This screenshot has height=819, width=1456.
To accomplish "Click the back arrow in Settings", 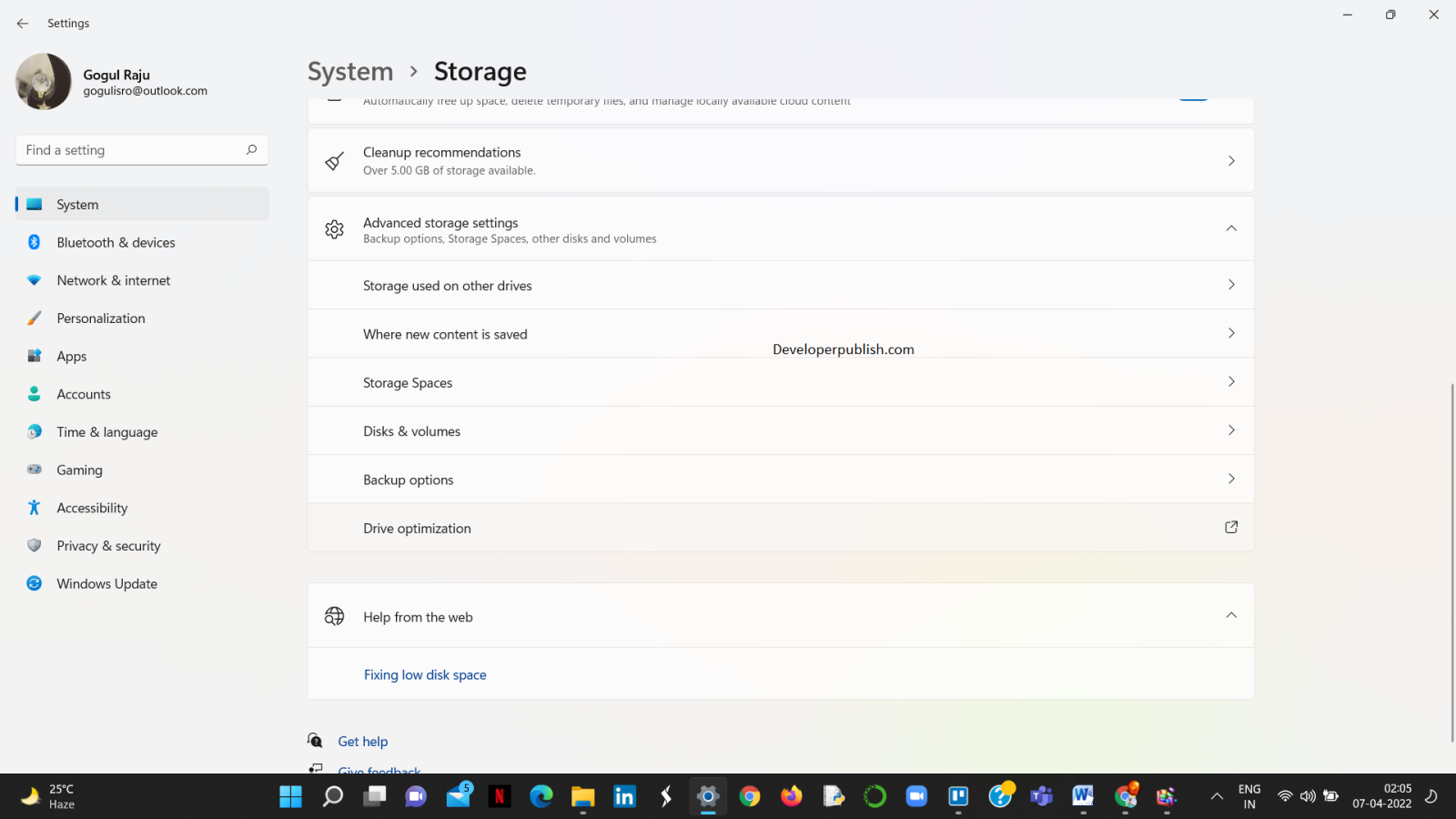I will (x=22, y=23).
